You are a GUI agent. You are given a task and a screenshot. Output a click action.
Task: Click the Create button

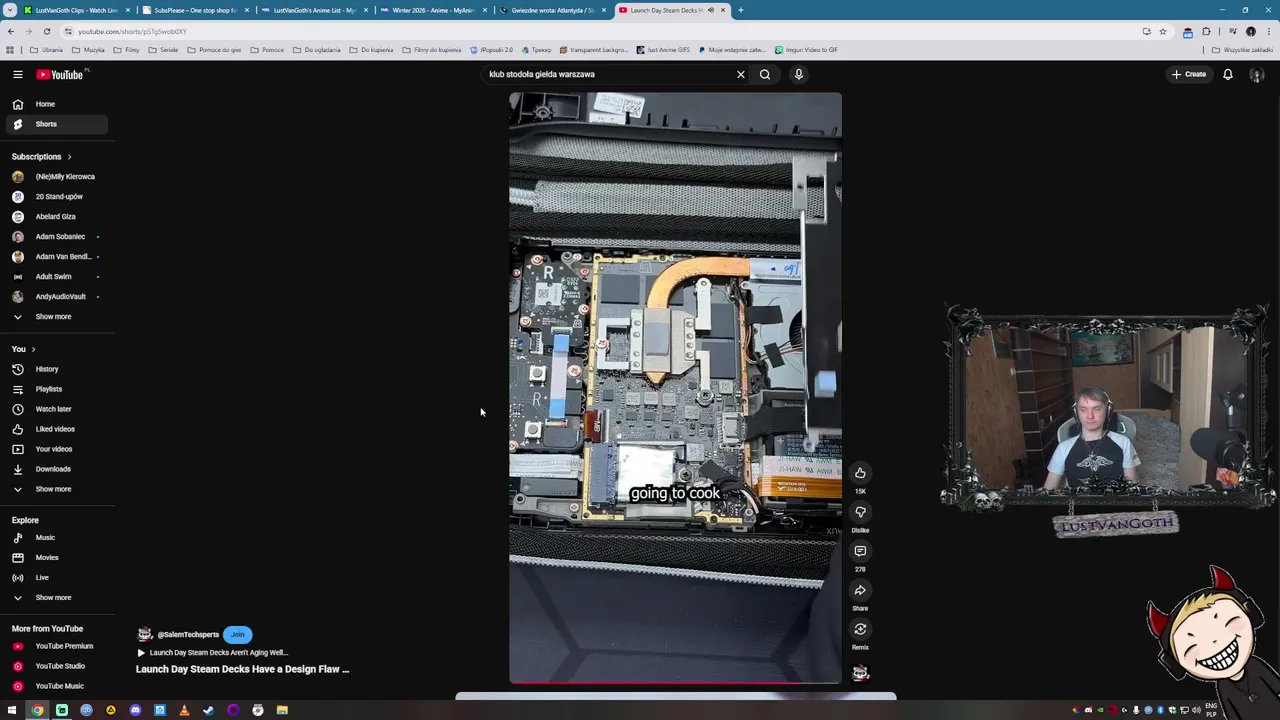tap(1190, 74)
